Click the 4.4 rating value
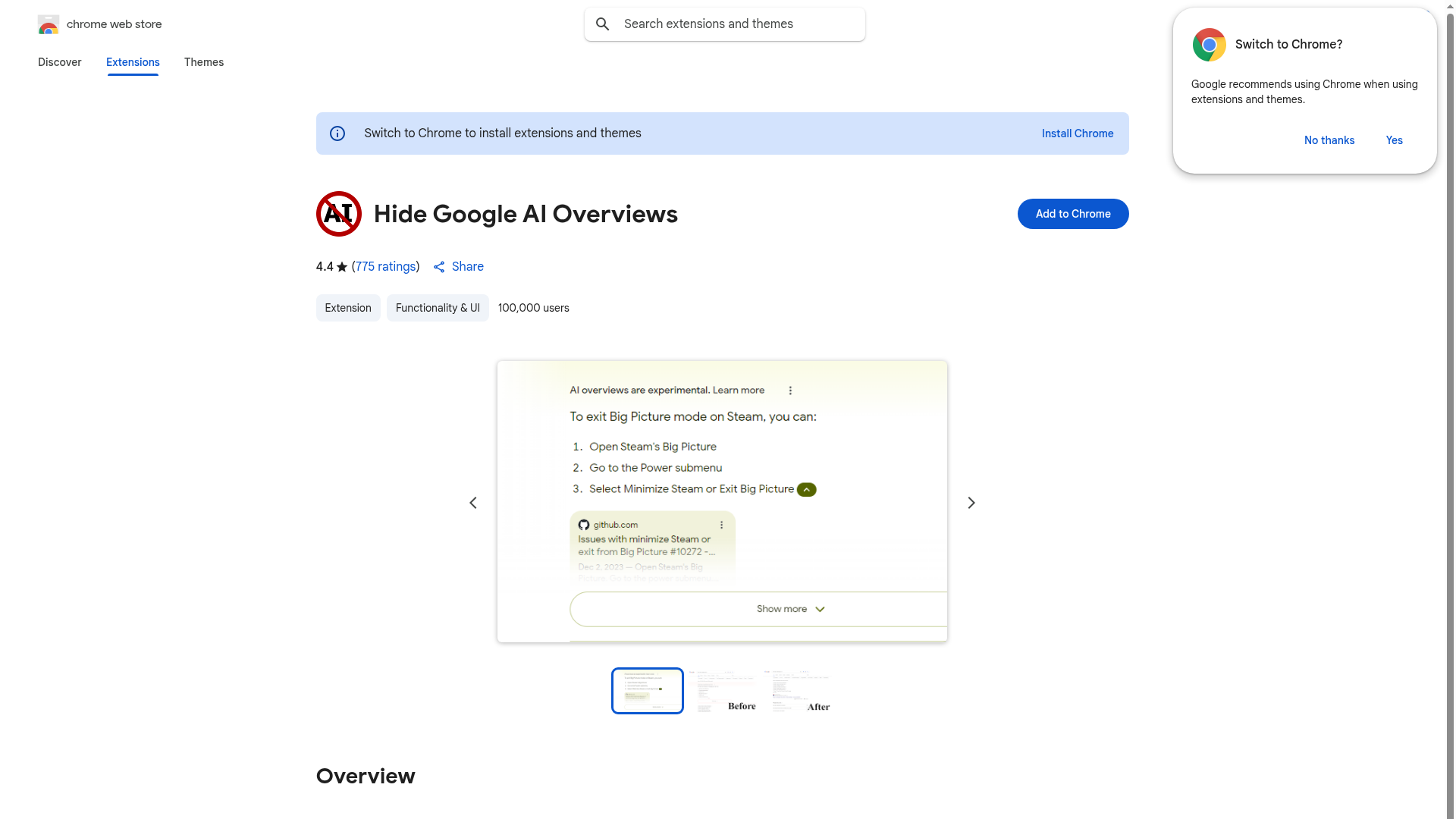Viewport: 1456px width, 819px height. [x=325, y=267]
